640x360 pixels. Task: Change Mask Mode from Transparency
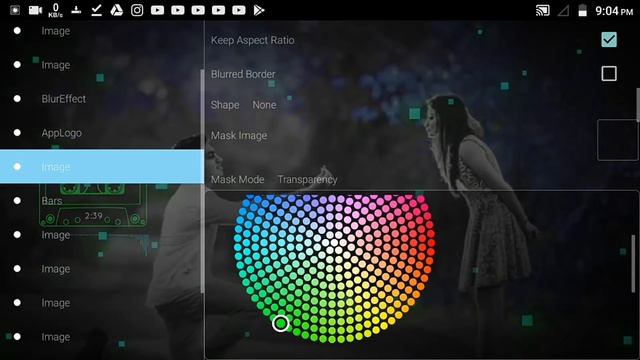pyautogui.click(x=307, y=180)
